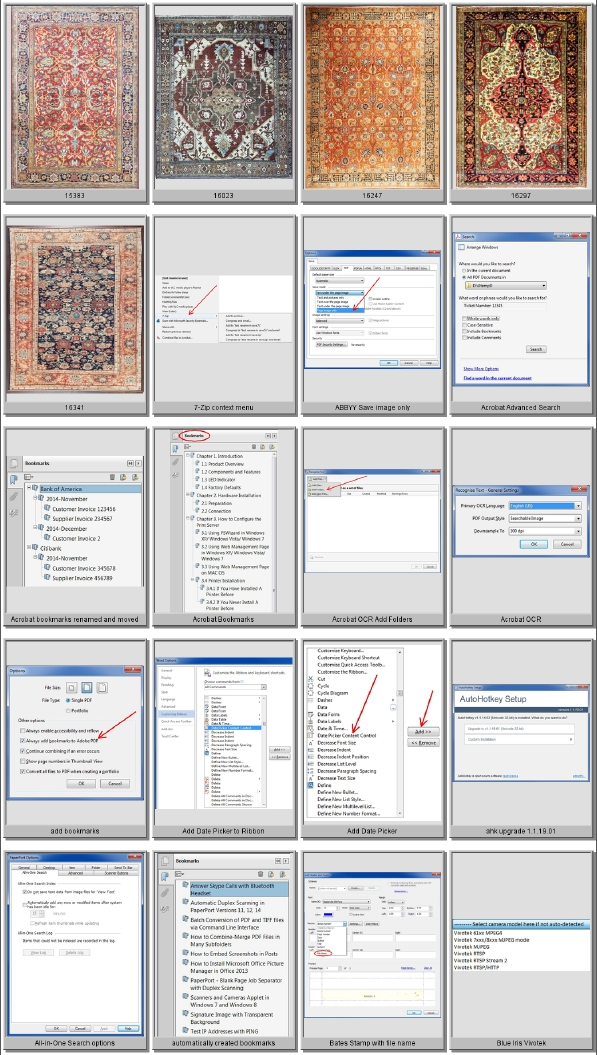This screenshot has height=1055, width=597.
Task: Click the 'Blue Iris Vivotek' caption text
Action: tap(521, 1043)
